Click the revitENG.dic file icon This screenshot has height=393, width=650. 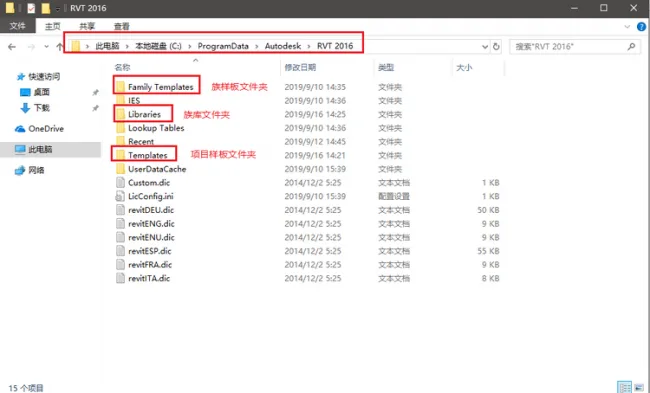[120, 223]
